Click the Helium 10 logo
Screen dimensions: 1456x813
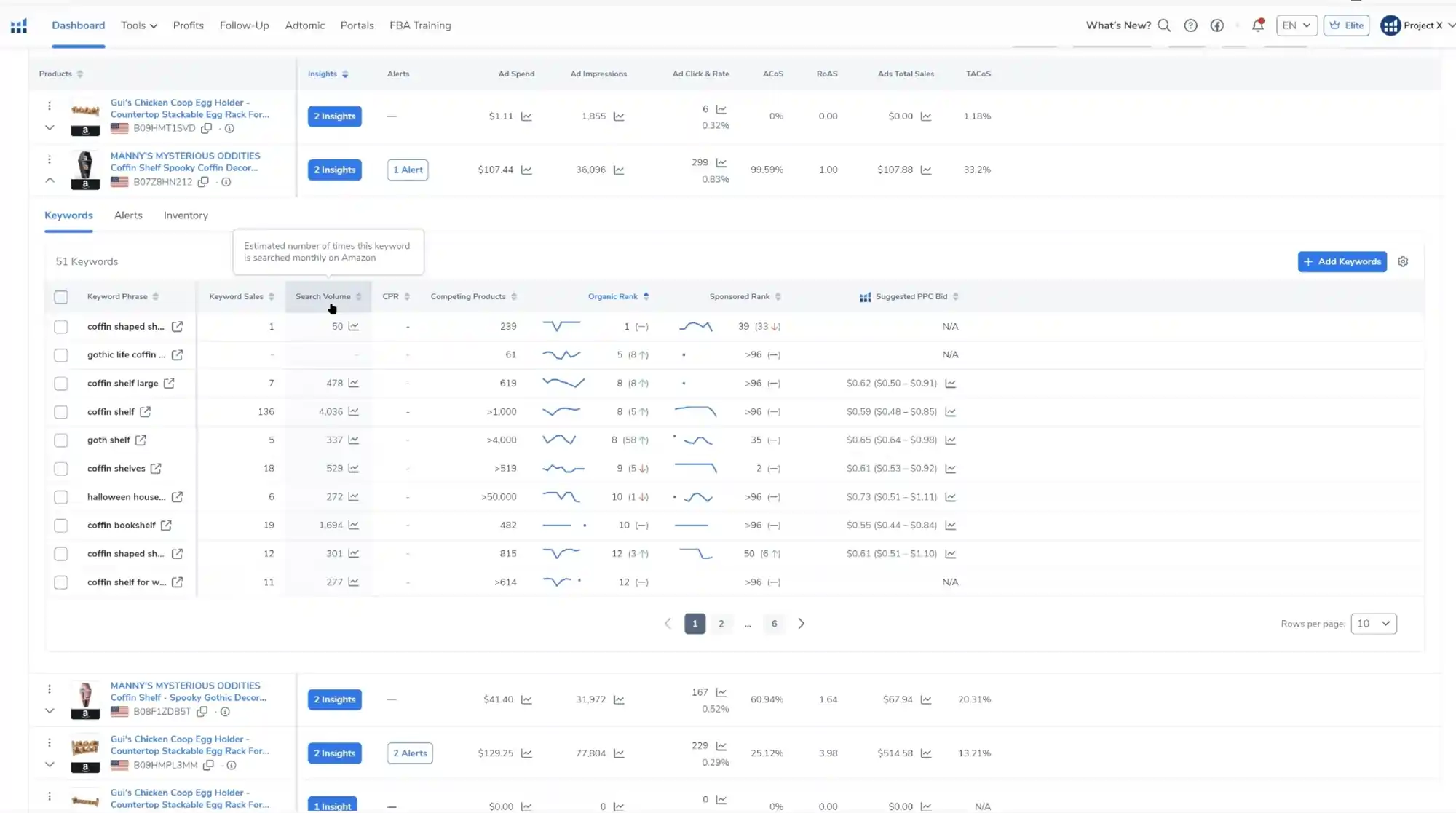coord(18,25)
